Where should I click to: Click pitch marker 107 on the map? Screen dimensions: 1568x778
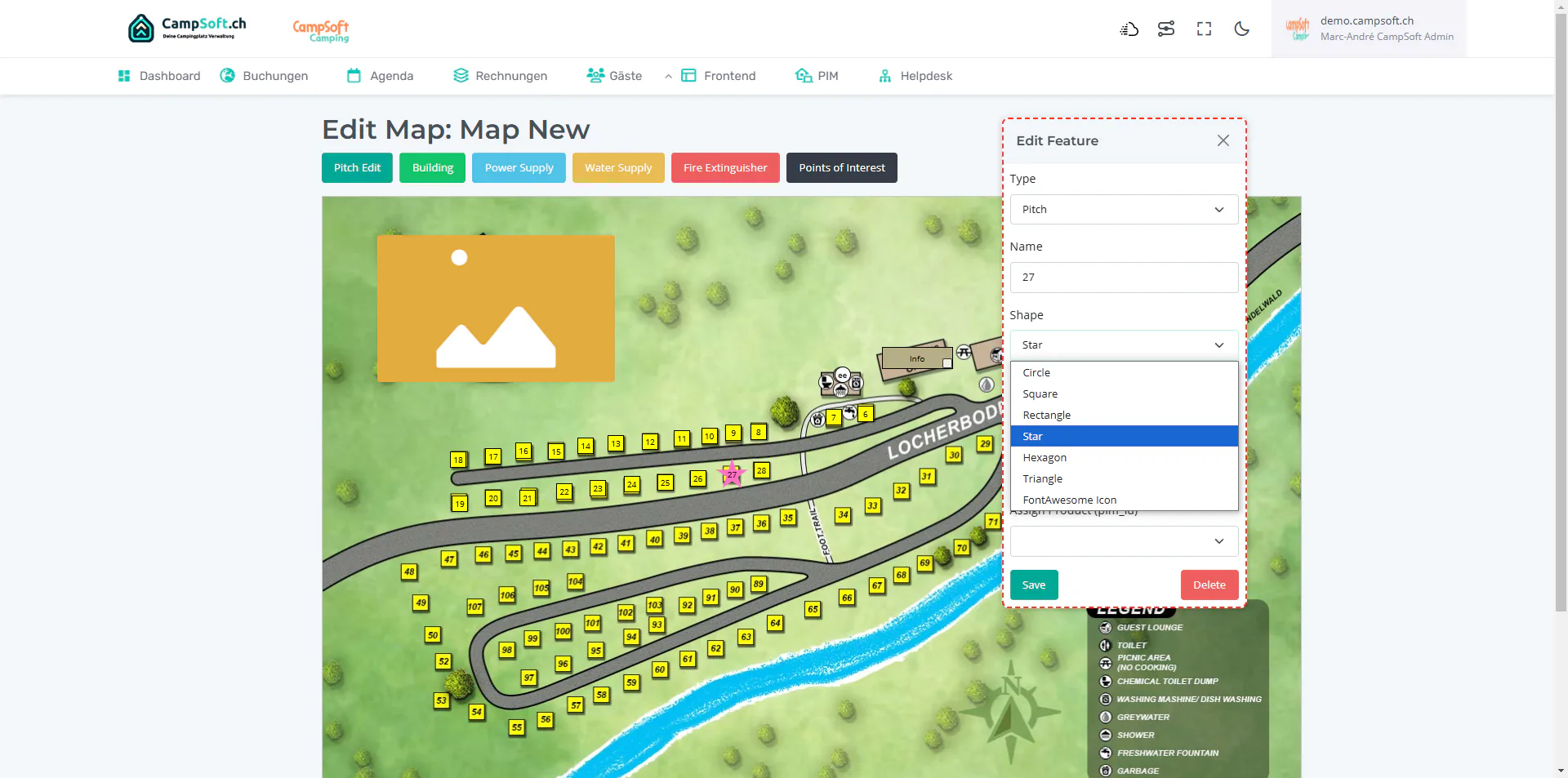tap(474, 607)
